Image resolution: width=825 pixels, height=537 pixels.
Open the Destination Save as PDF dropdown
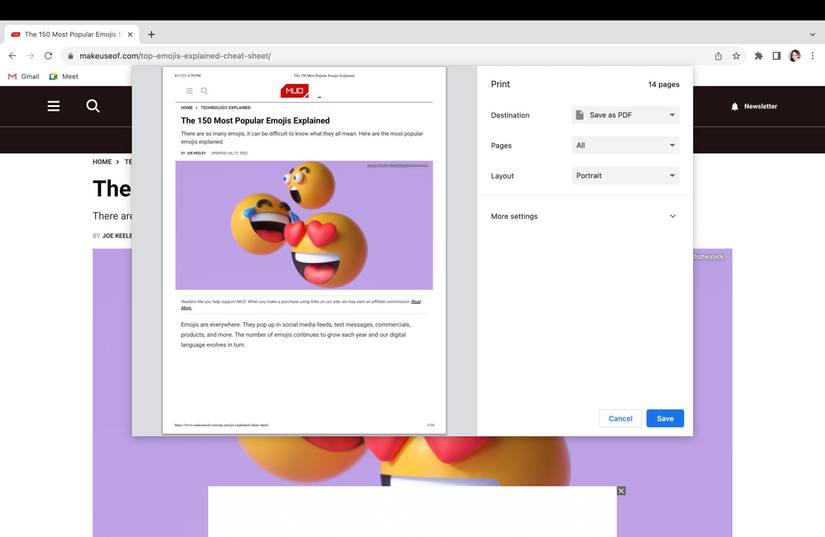(x=626, y=115)
